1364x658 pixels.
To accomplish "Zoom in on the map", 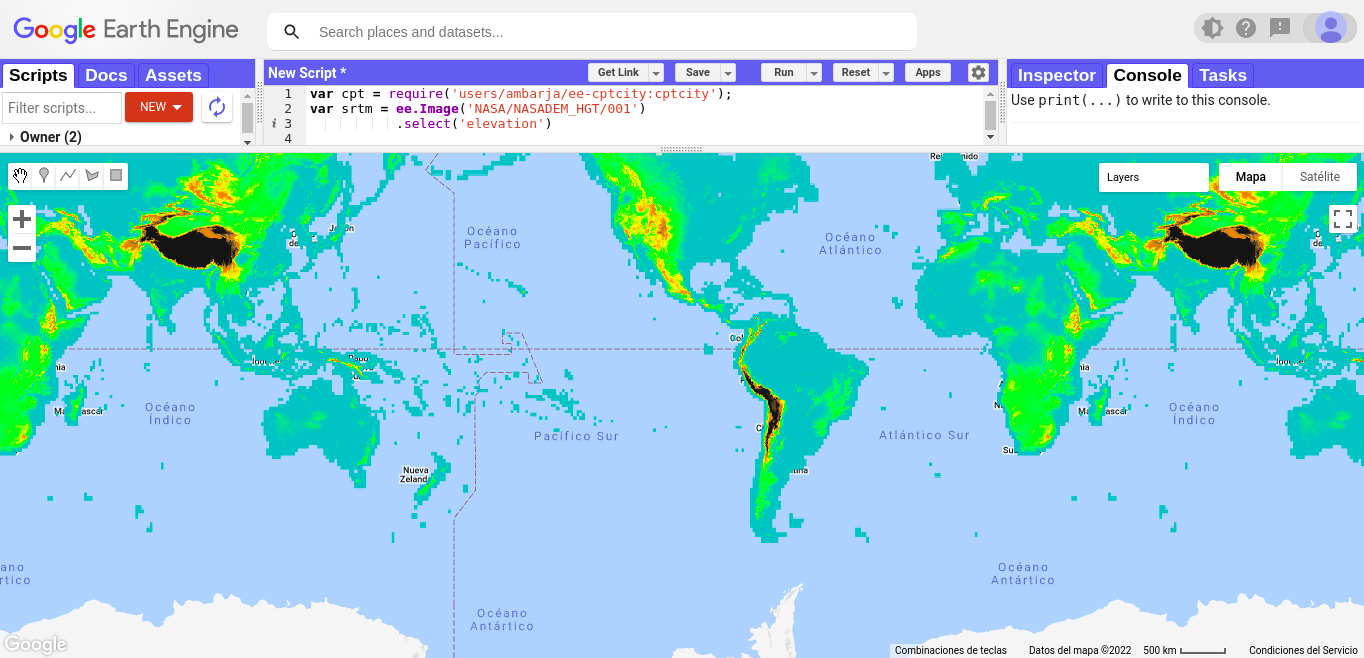I will [22, 219].
